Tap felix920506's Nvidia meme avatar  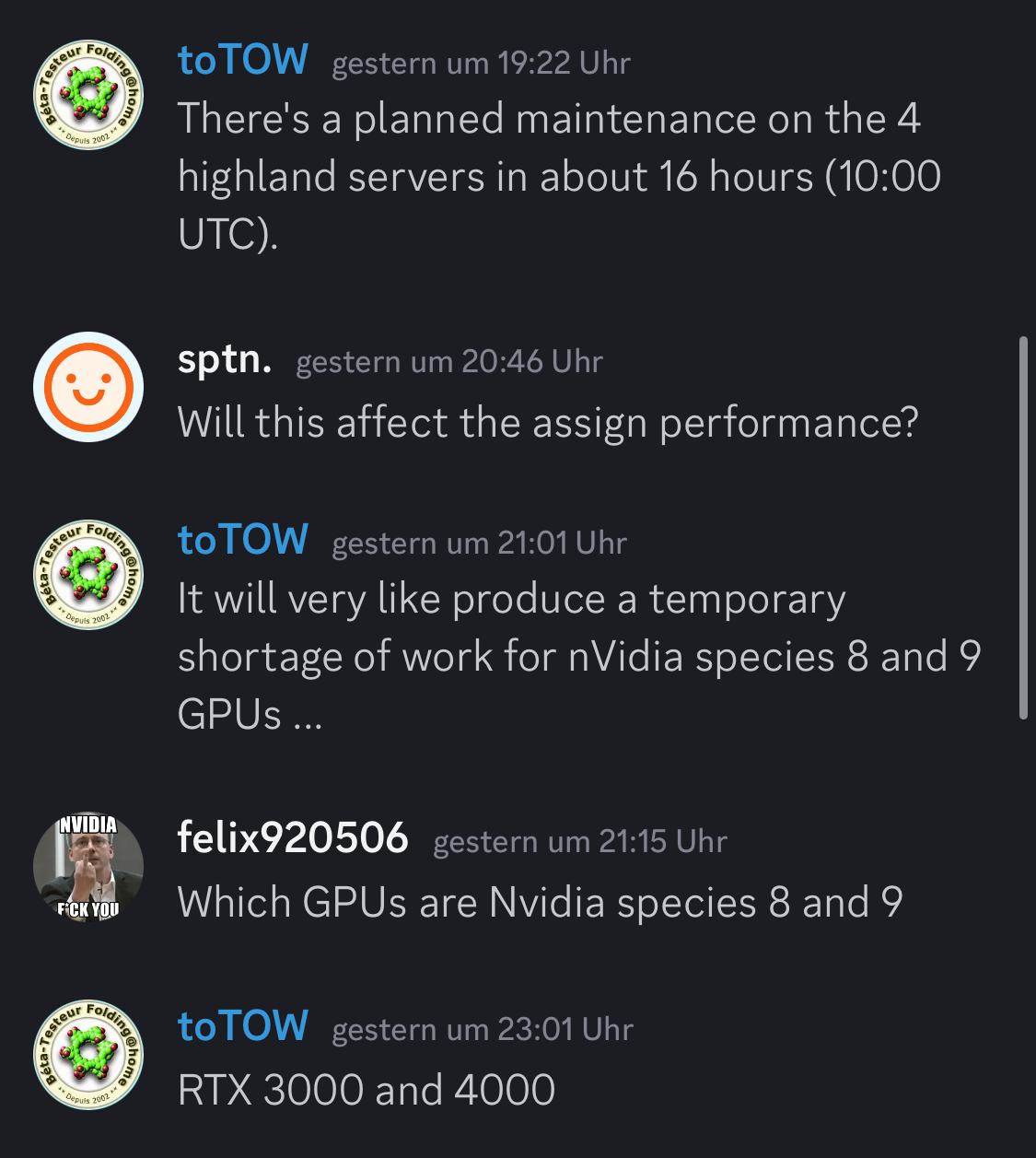[88, 868]
